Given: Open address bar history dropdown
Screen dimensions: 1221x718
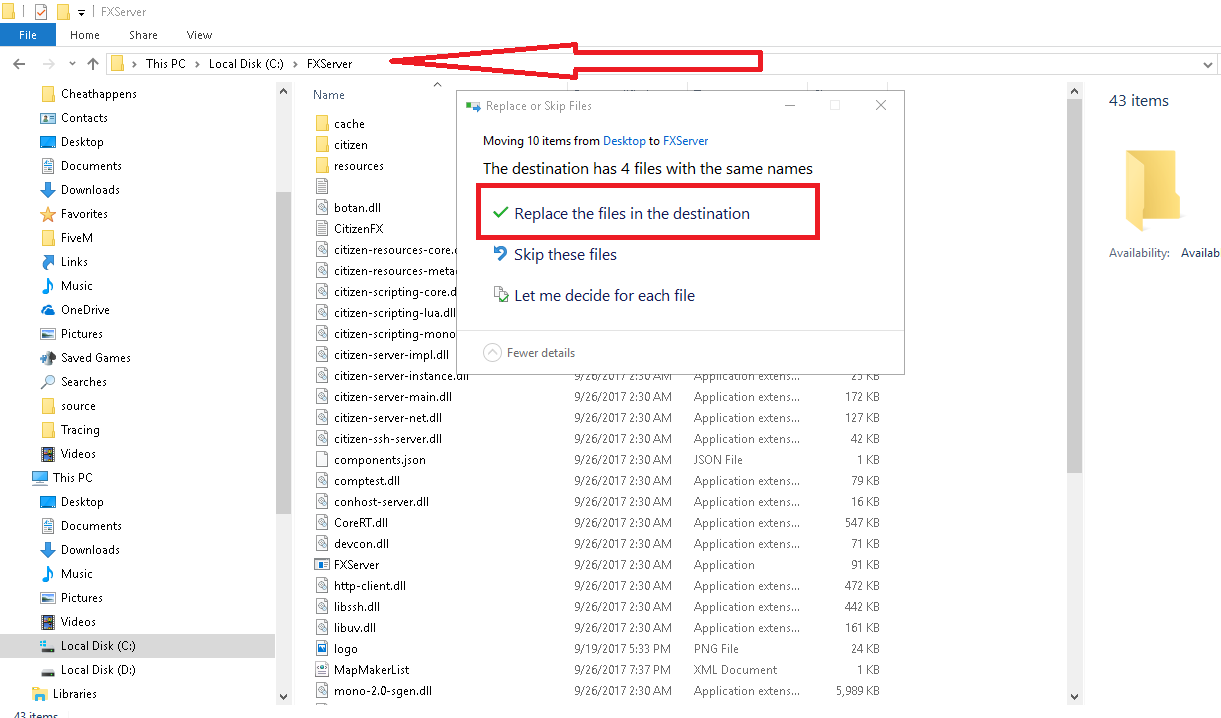Looking at the screenshot, I should tap(1208, 64).
